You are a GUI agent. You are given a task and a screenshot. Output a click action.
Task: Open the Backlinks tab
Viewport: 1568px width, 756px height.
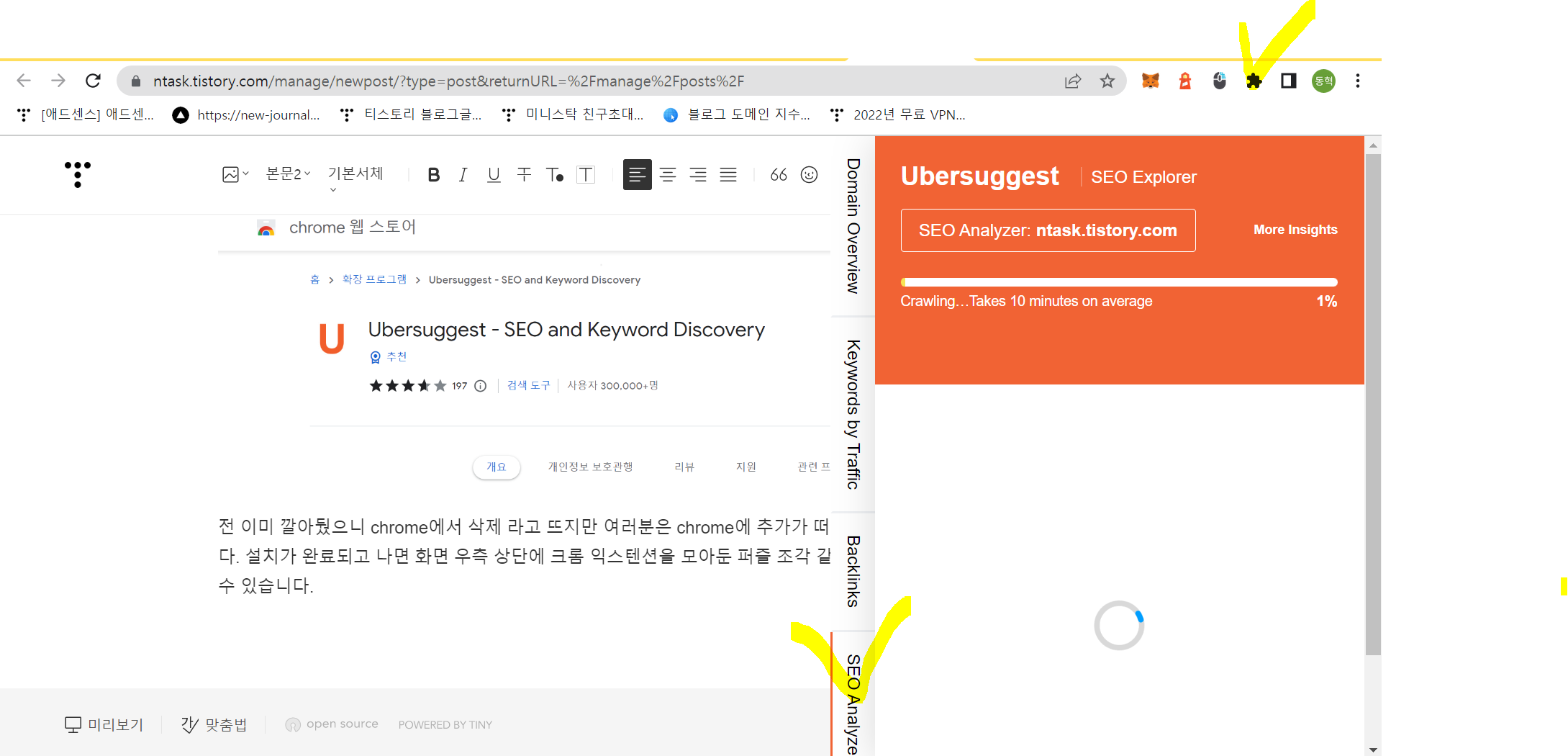click(853, 572)
